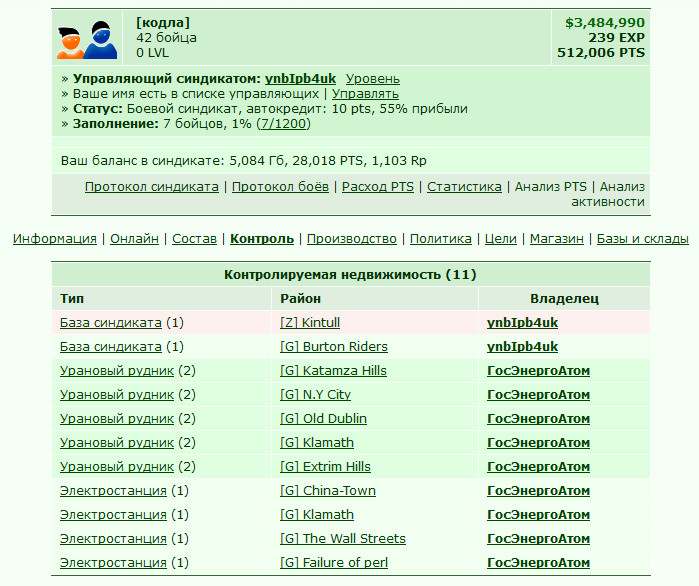Viewport: 699px width, 586px height.
Task: Switch to Магазин tab
Action: point(557,239)
